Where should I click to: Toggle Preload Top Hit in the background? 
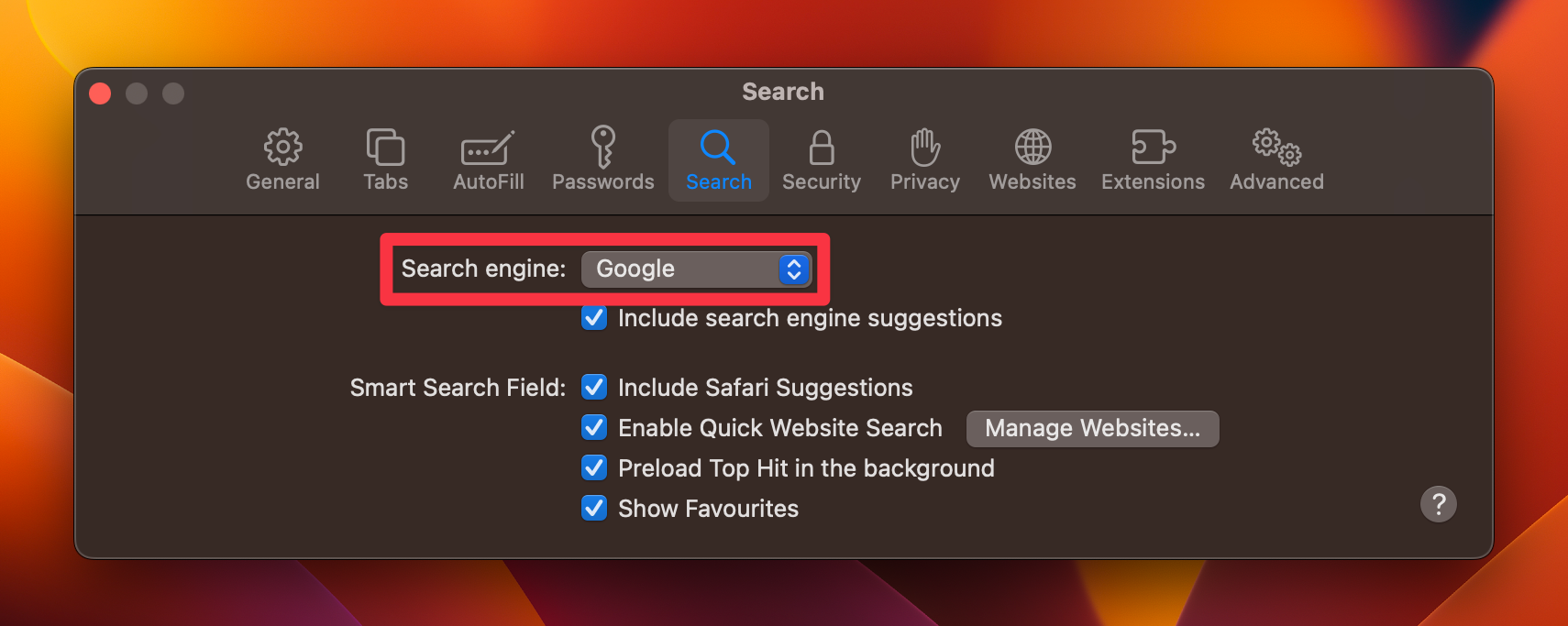(594, 467)
